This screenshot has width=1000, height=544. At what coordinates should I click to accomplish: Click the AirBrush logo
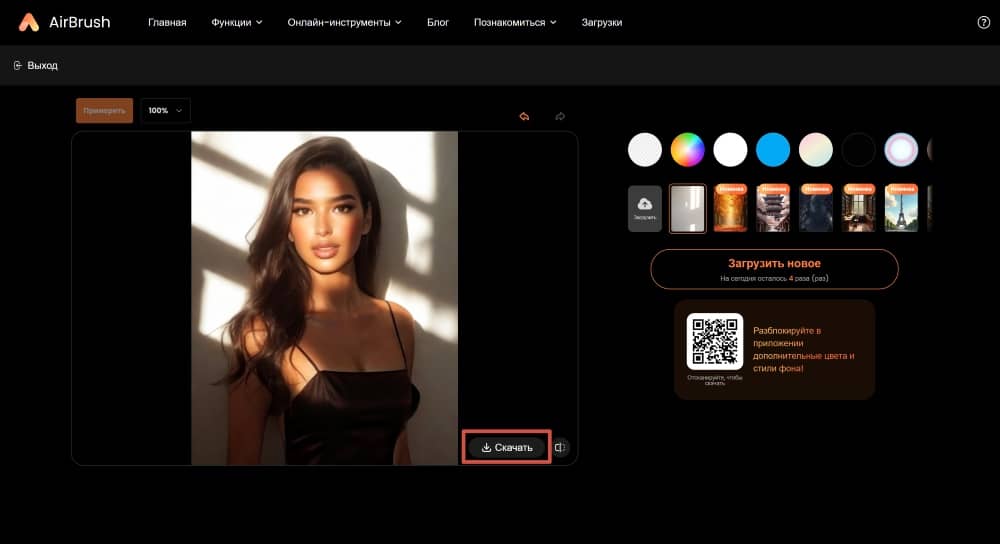pyautogui.click(x=64, y=22)
